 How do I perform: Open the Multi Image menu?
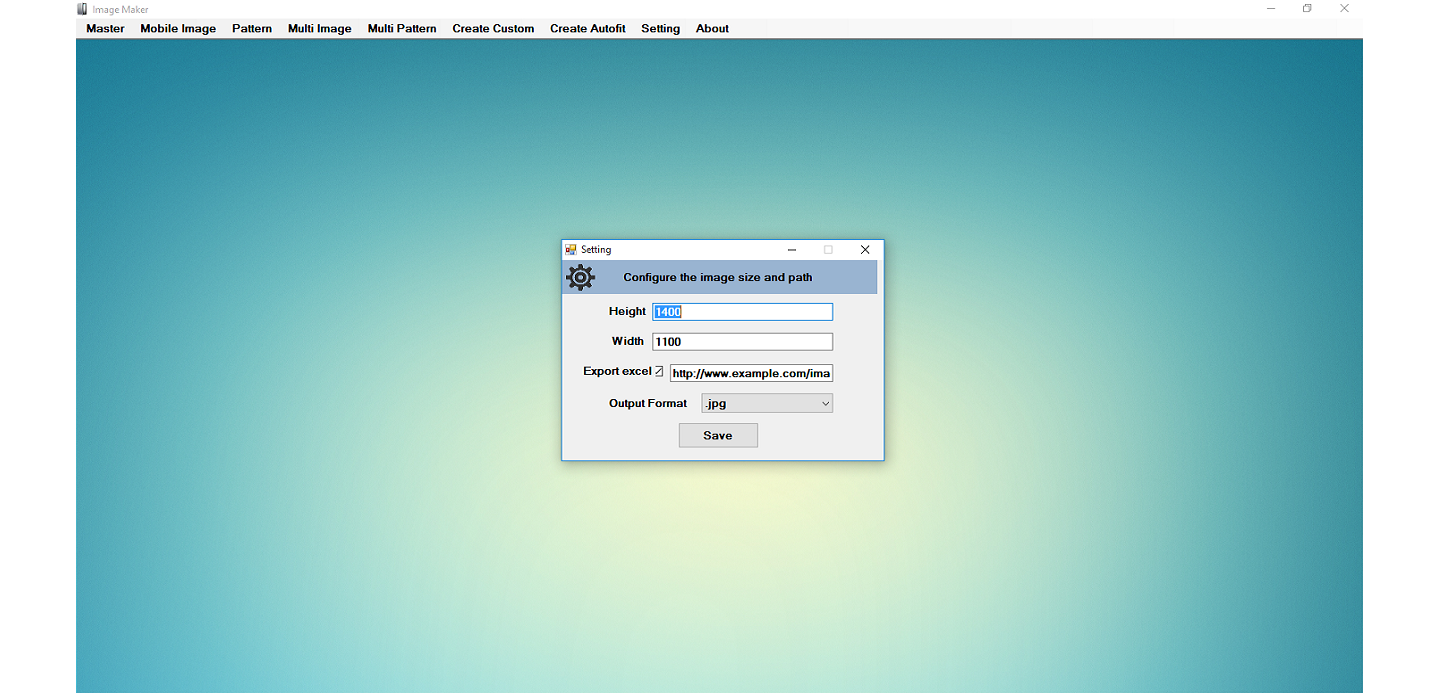click(x=320, y=29)
